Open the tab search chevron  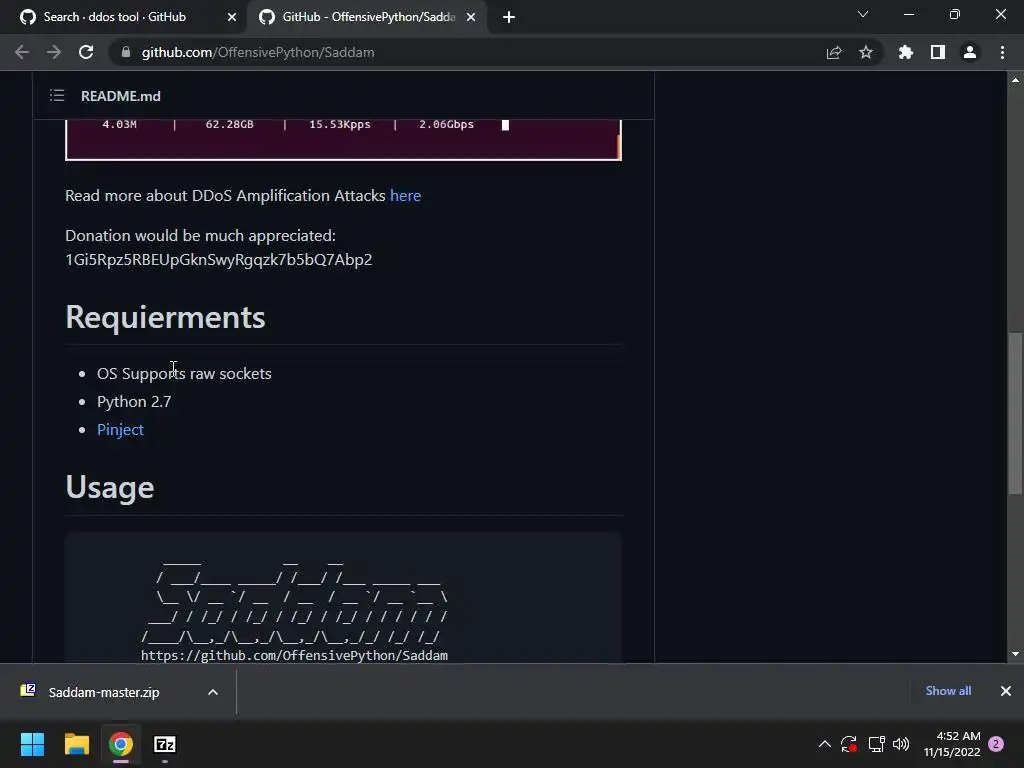tap(863, 14)
